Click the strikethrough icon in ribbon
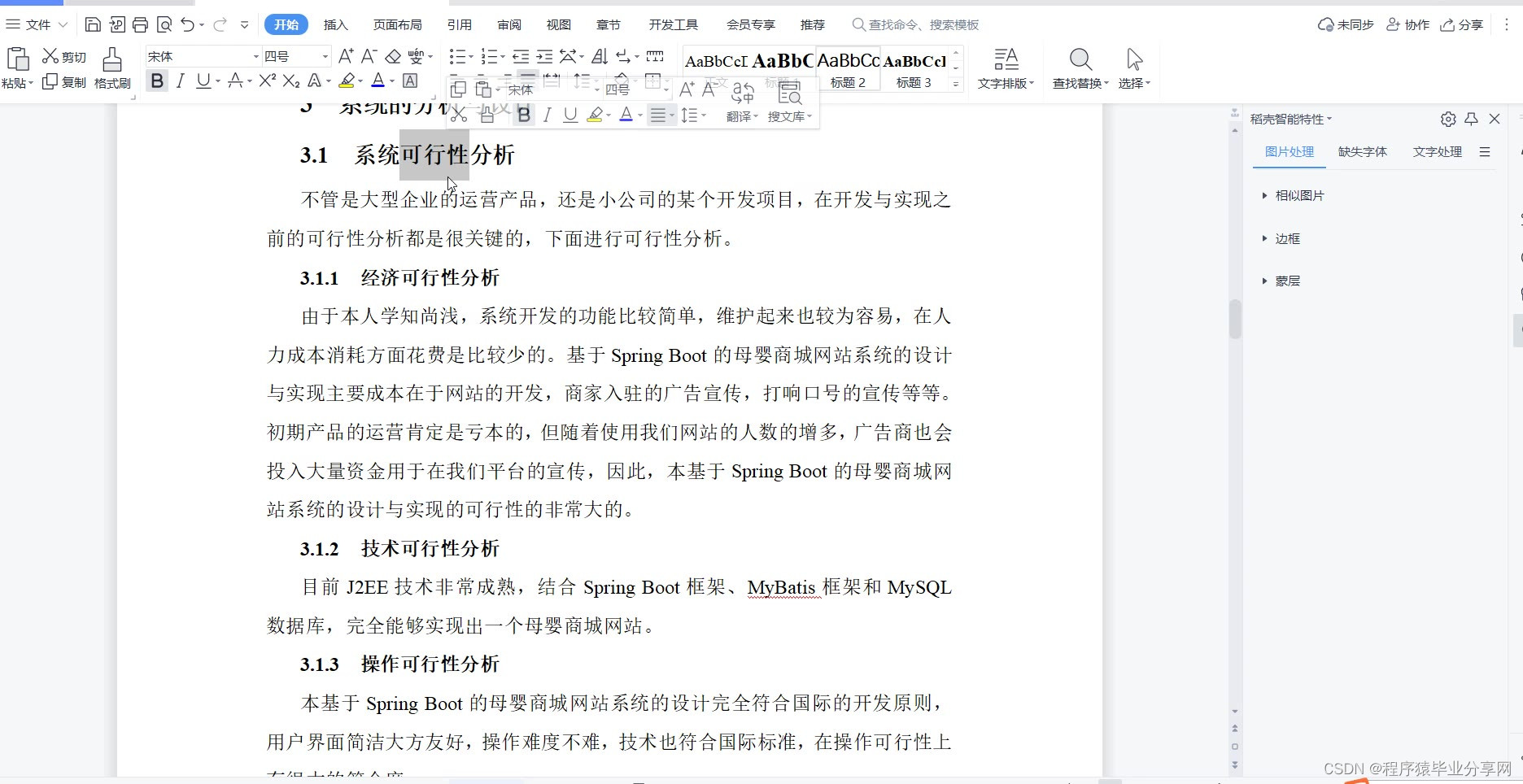The image size is (1523, 784). click(x=236, y=81)
